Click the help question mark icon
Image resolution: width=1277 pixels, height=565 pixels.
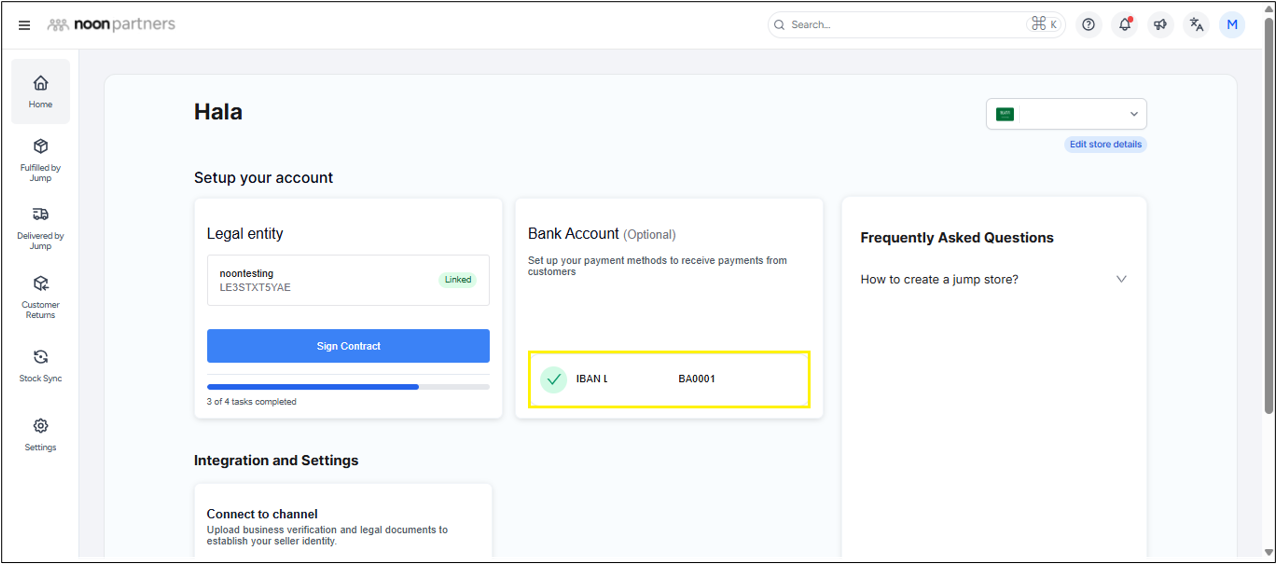(x=1089, y=25)
